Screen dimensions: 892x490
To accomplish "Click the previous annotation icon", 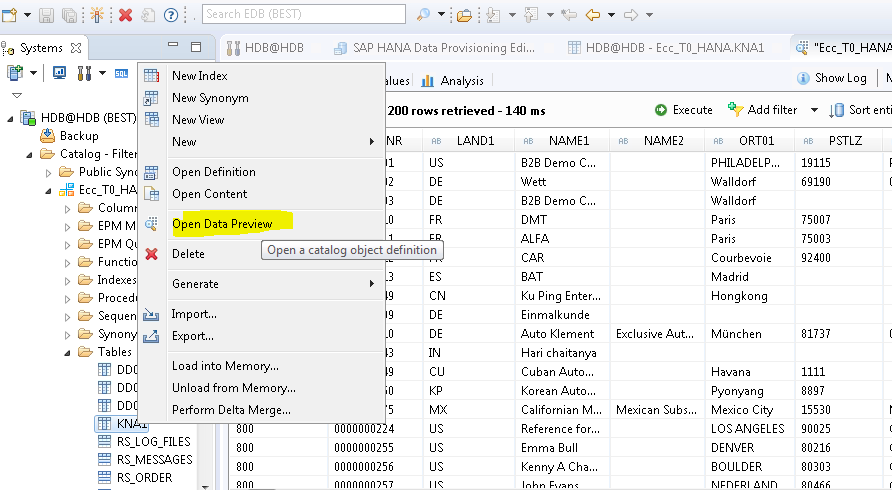I will coord(531,15).
